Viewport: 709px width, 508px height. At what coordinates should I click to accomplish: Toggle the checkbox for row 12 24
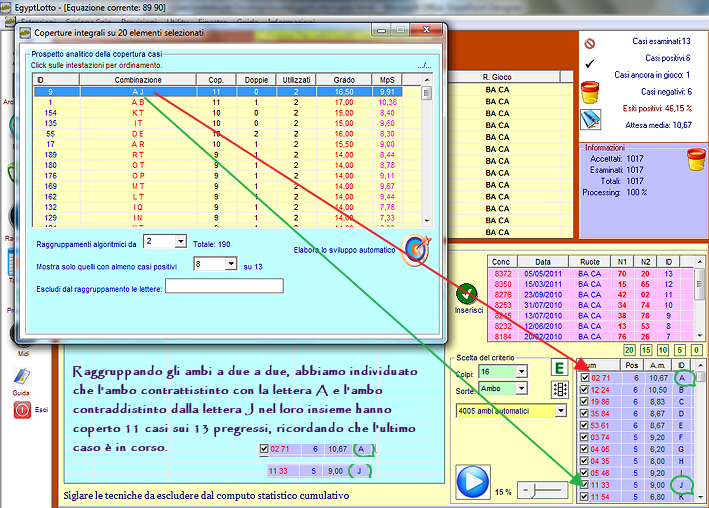pyautogui.click(x=585, y=390)
